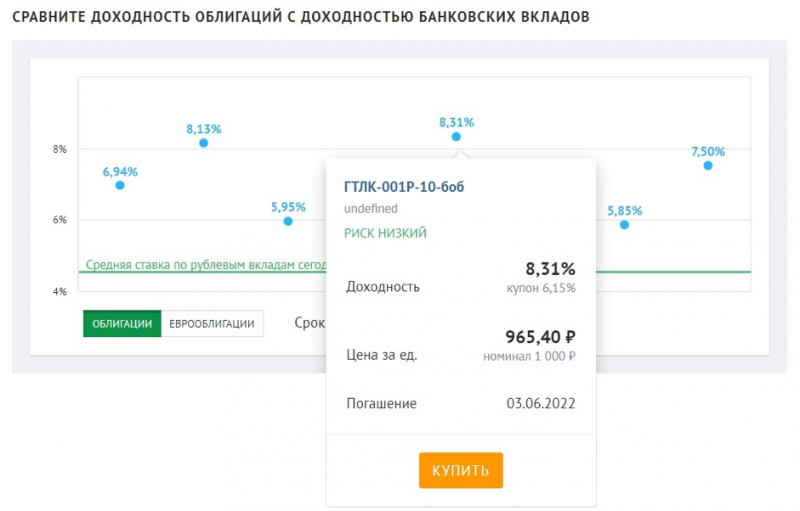Switch to the ЕВРООБЛИГАЦИИ tab
This screenshot has width=800, height=511.
pyautogui.click(x=212, y=324)
